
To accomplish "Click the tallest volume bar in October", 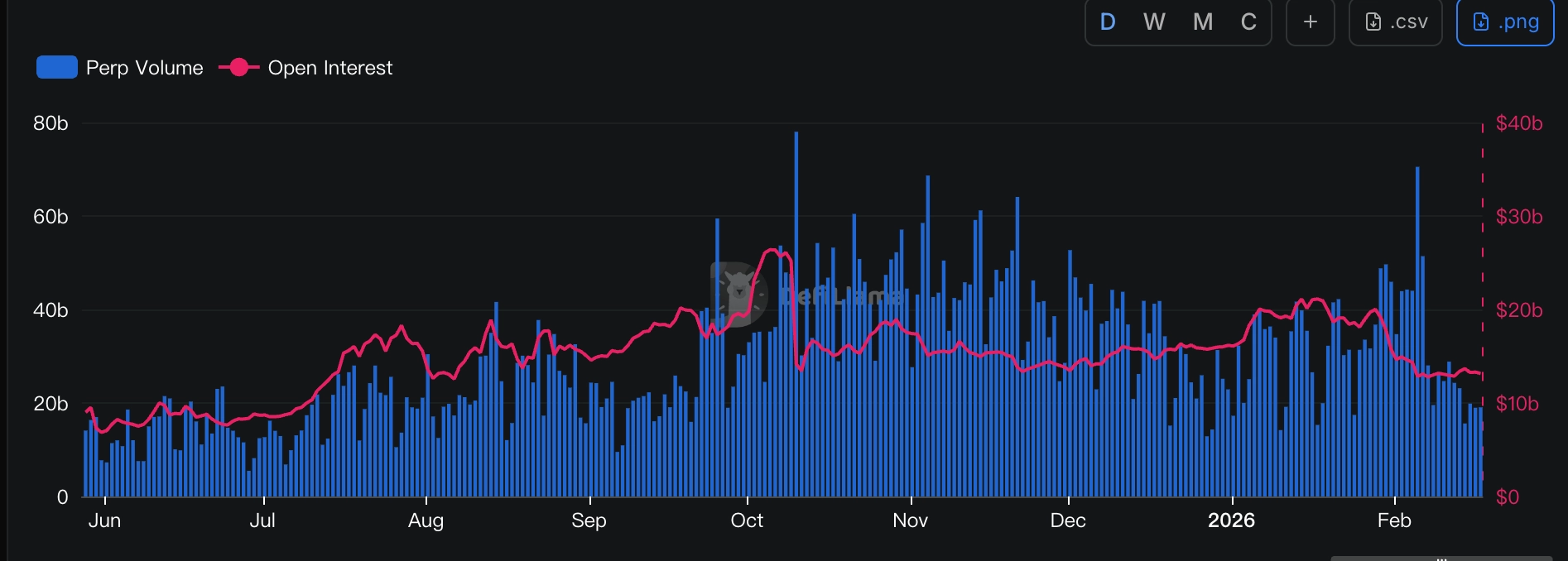I will point(796,314).
